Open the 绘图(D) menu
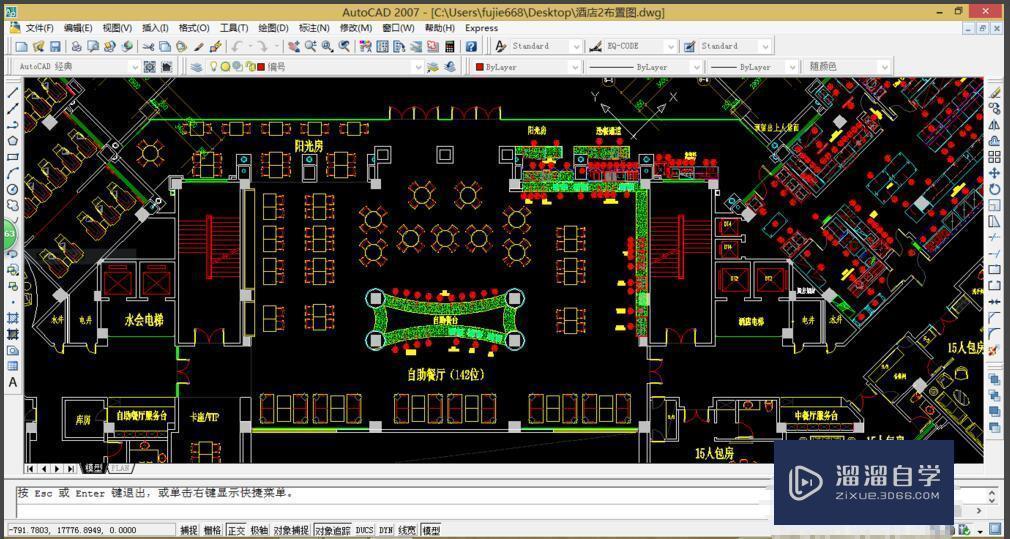1010x539 pixels. tap(273, 28)
